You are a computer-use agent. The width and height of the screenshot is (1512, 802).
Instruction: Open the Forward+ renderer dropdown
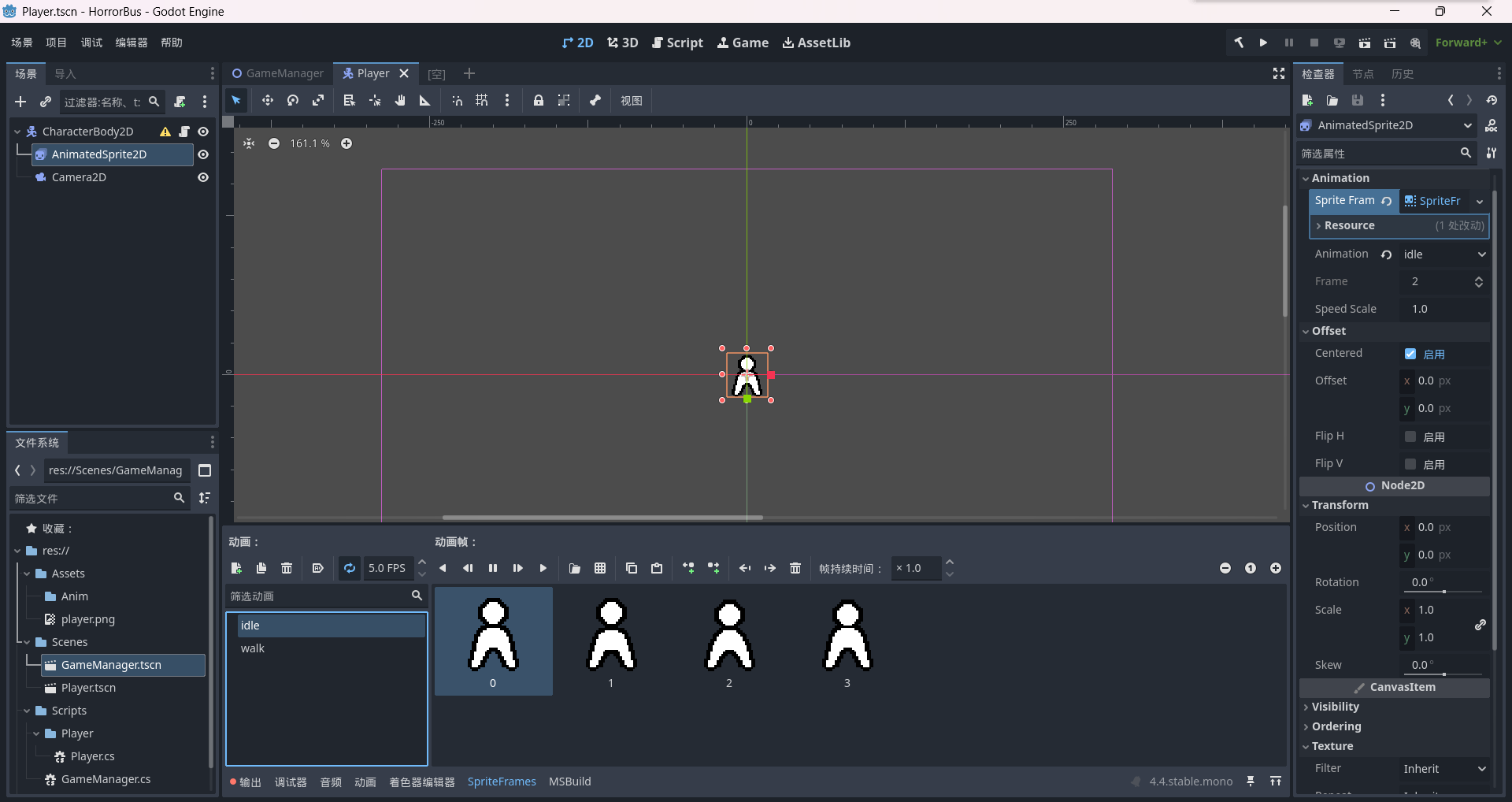[1468, 43]
